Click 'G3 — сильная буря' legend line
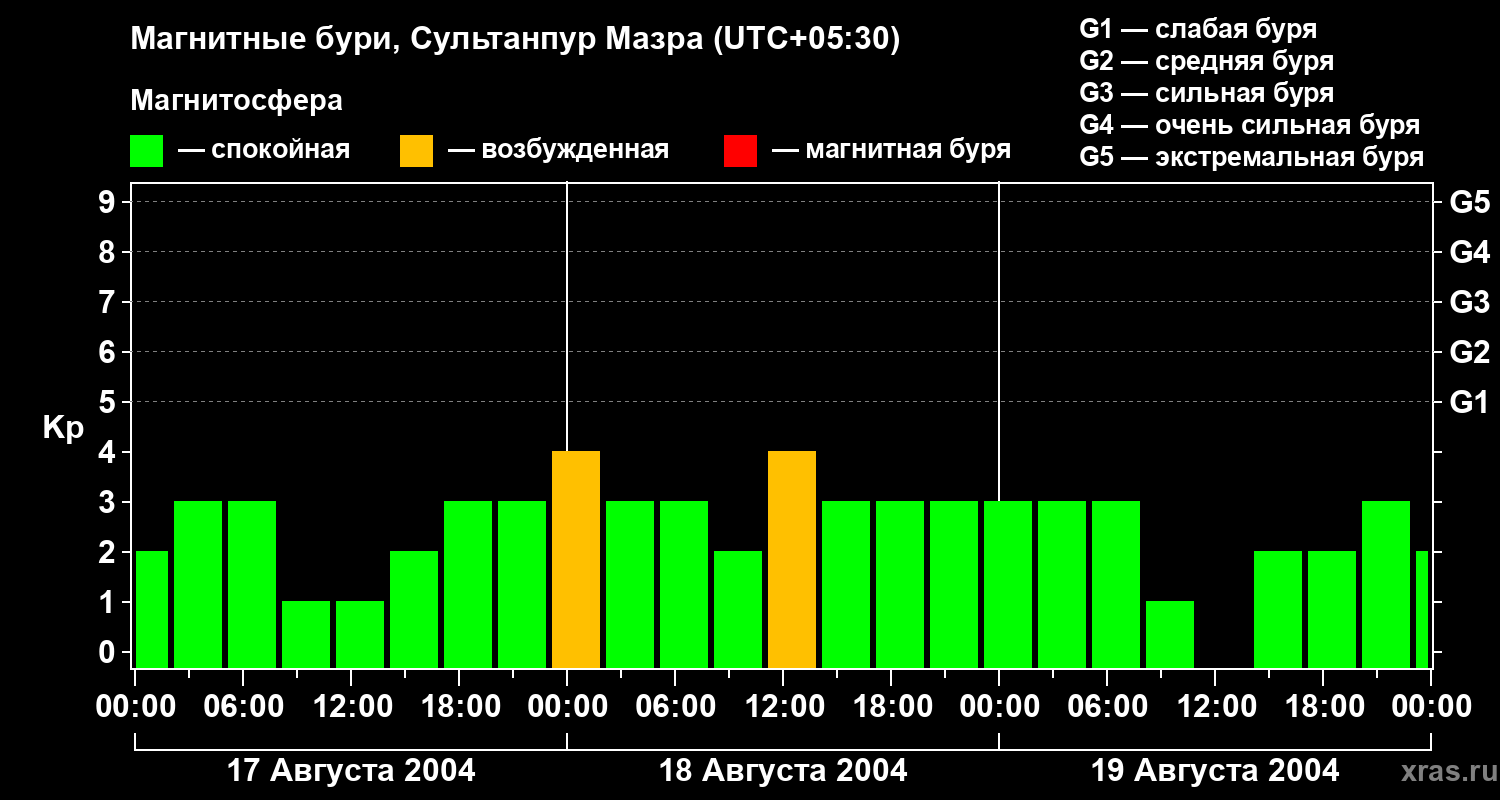This screenshot has height=800, width=1500. point(1207,93)
